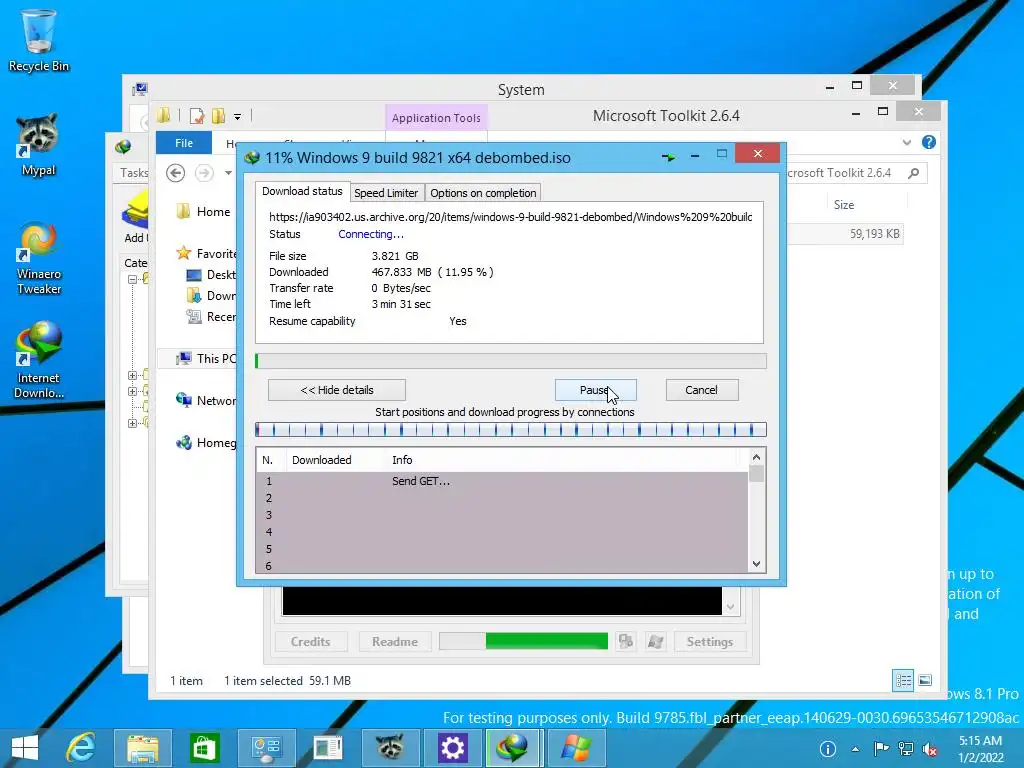Switch to details view in Explorer
Image resolution: width=1024 pixels, height=768 pixels.
click(903, 680)
